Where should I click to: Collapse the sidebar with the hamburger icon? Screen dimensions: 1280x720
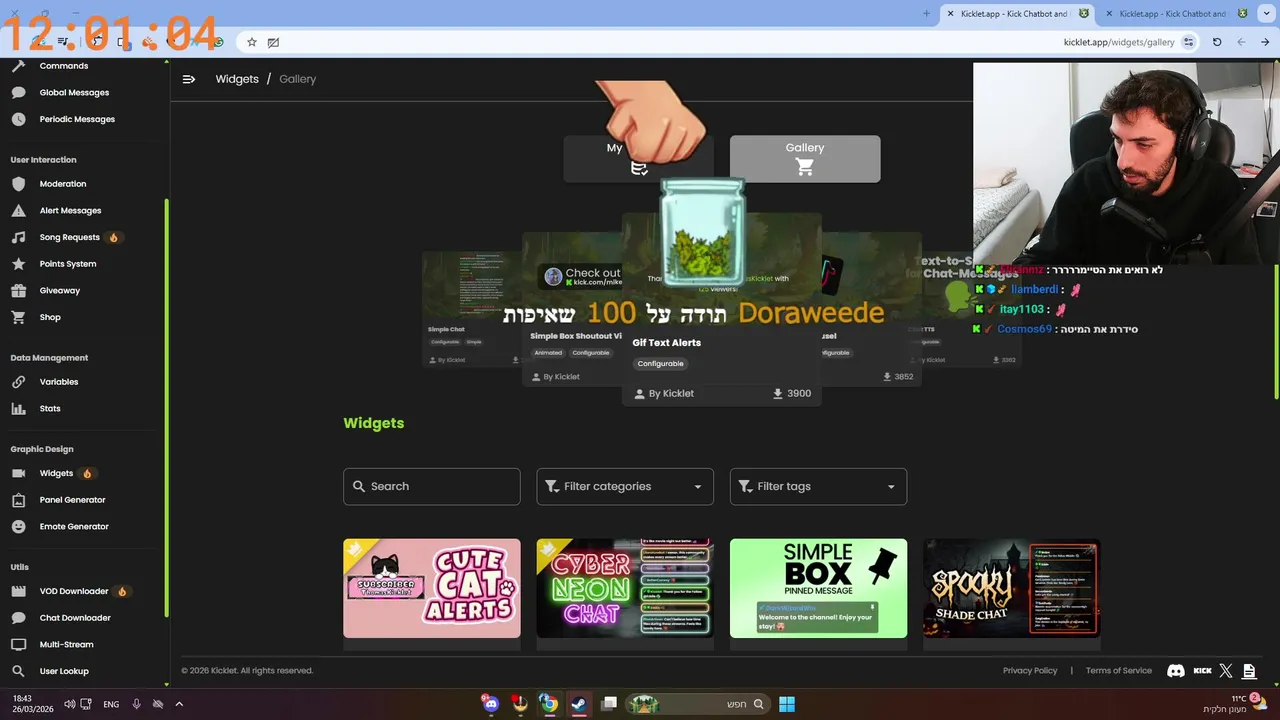point(189,79)
